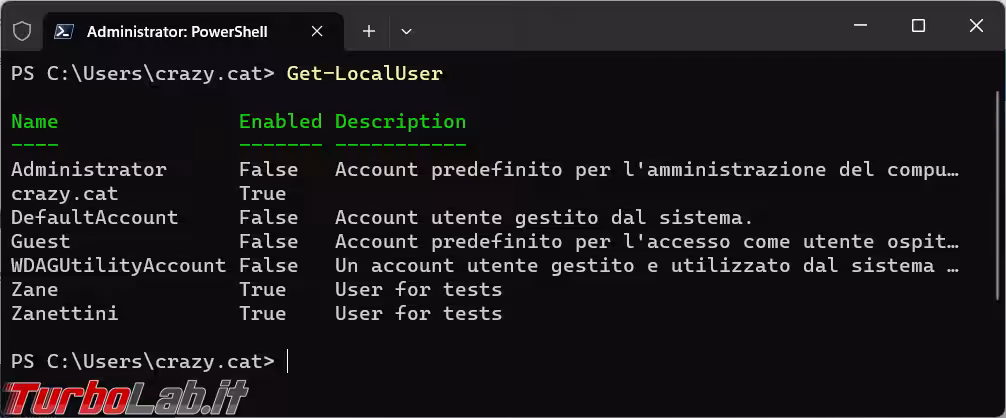Click the DefaultAccount user entry

click(94, 217)
